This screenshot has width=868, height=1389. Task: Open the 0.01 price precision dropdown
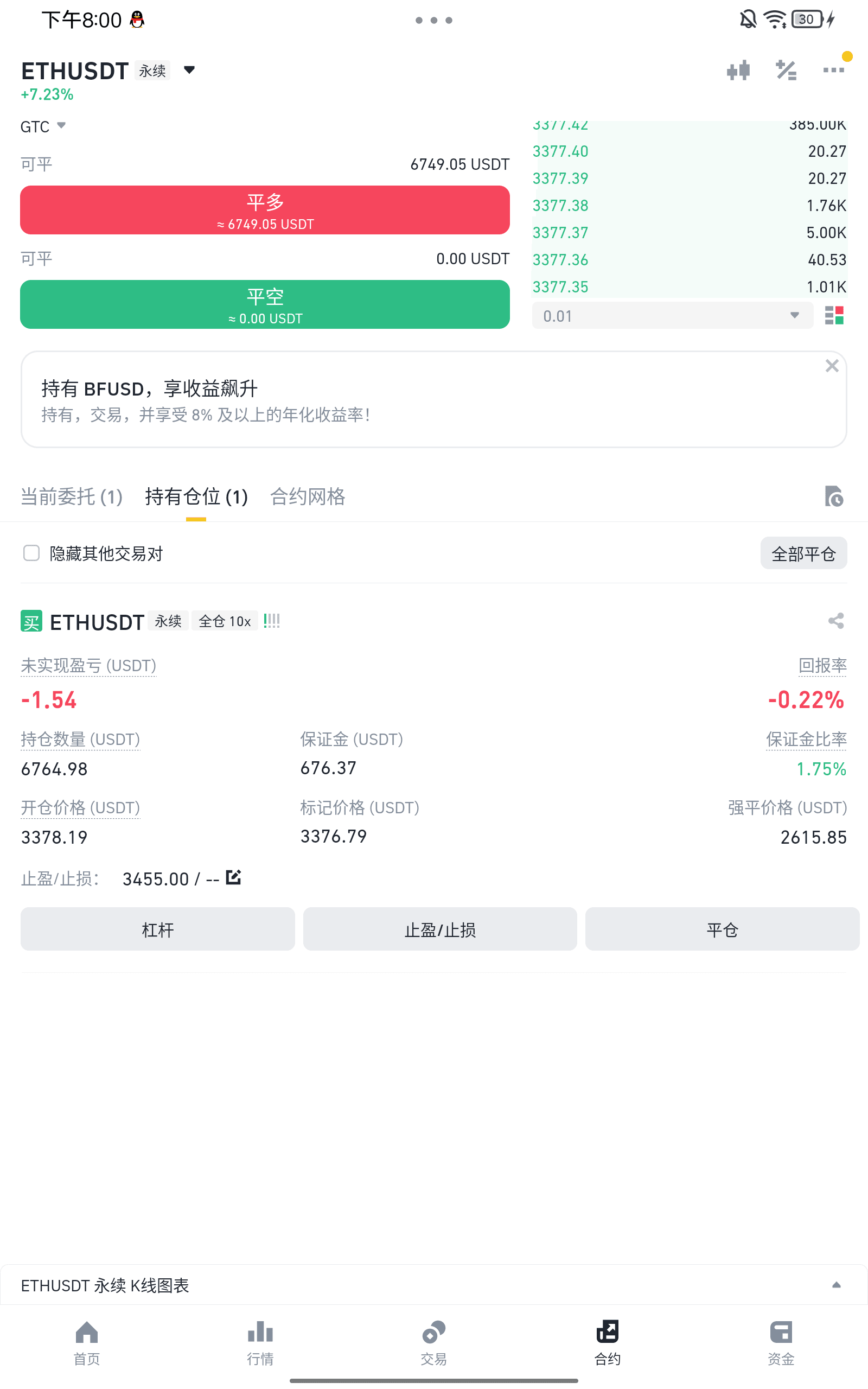672,316
